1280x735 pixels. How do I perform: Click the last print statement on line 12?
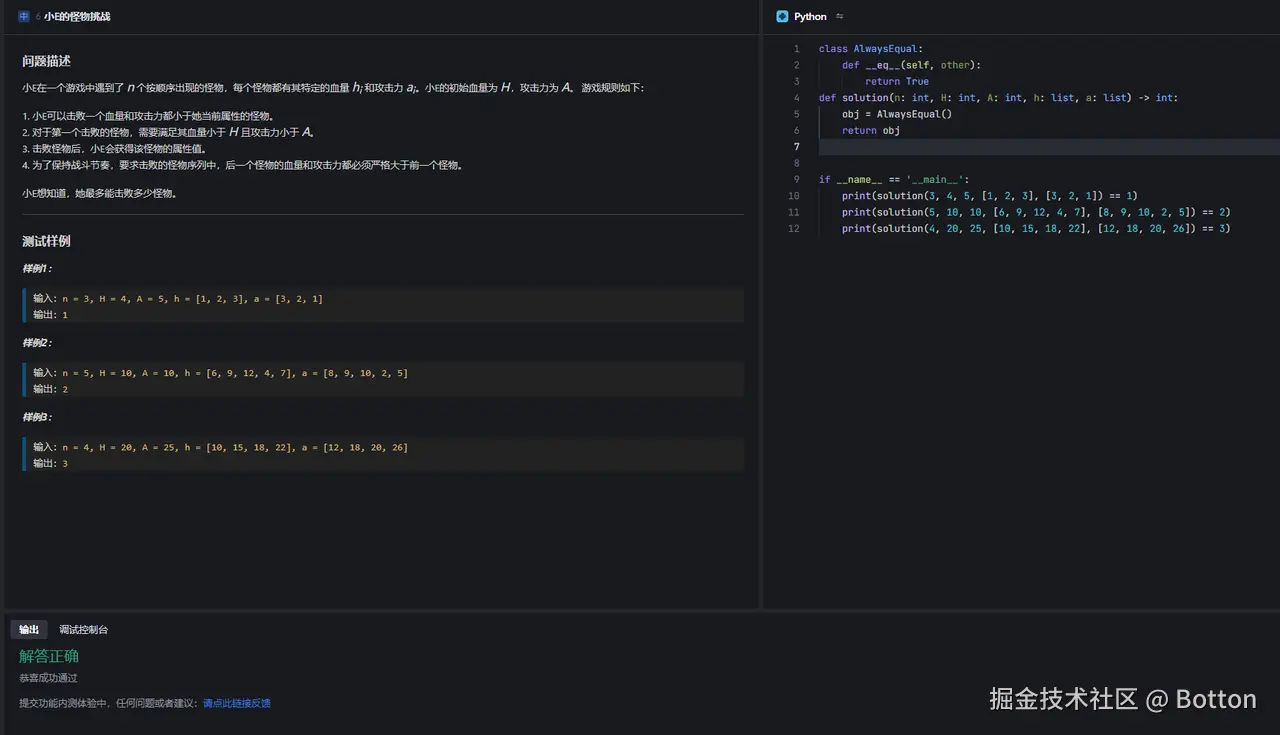pos(1035,229)
